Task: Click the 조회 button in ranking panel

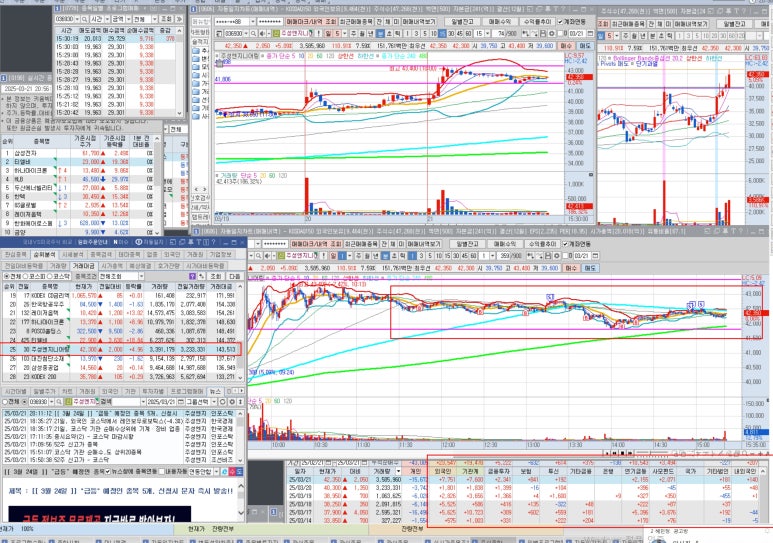Action: pos(215,276)
